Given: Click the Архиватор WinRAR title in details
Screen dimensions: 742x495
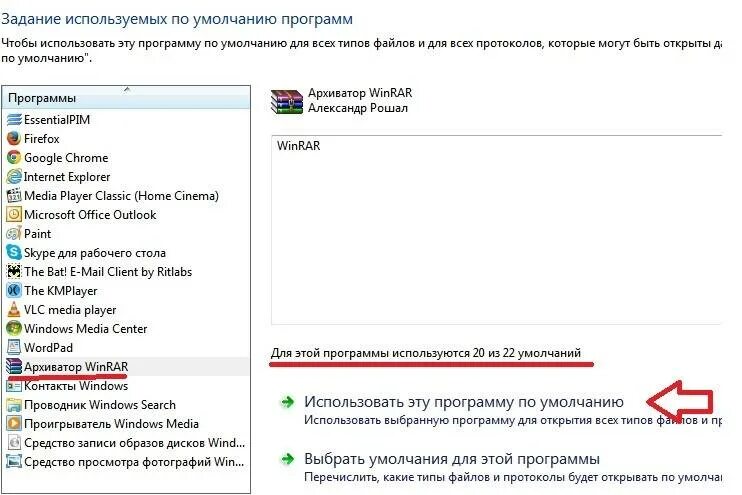Looking at the screenshot, I should click(360, 93).
